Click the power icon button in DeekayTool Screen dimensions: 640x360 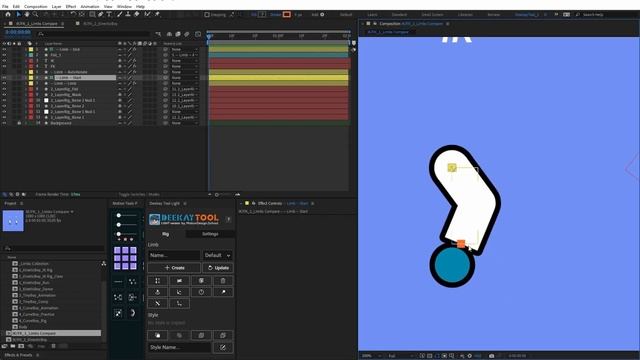coord(201,292)
